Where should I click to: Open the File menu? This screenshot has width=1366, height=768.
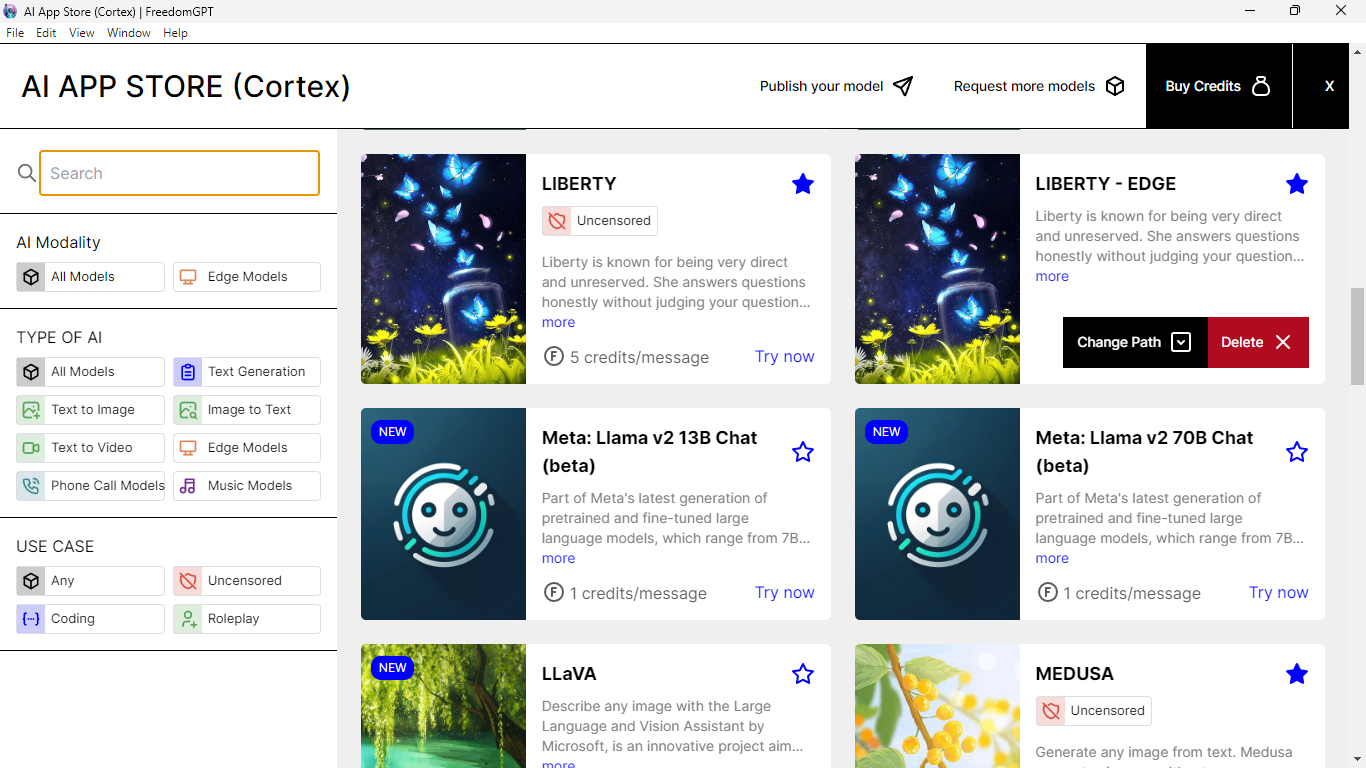[x=15, y=33]
